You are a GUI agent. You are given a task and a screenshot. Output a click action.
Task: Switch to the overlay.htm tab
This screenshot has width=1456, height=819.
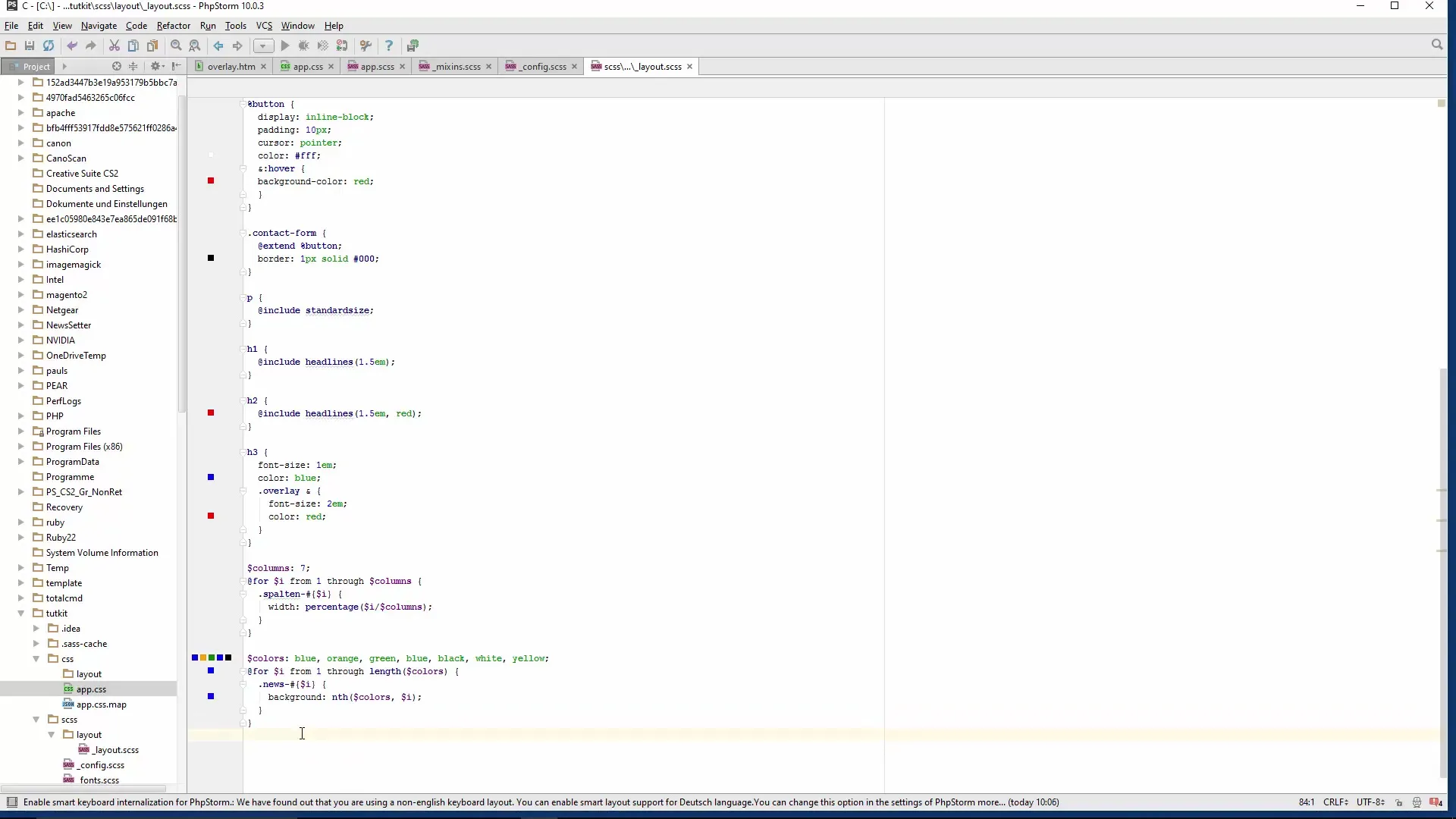(231, 67)
